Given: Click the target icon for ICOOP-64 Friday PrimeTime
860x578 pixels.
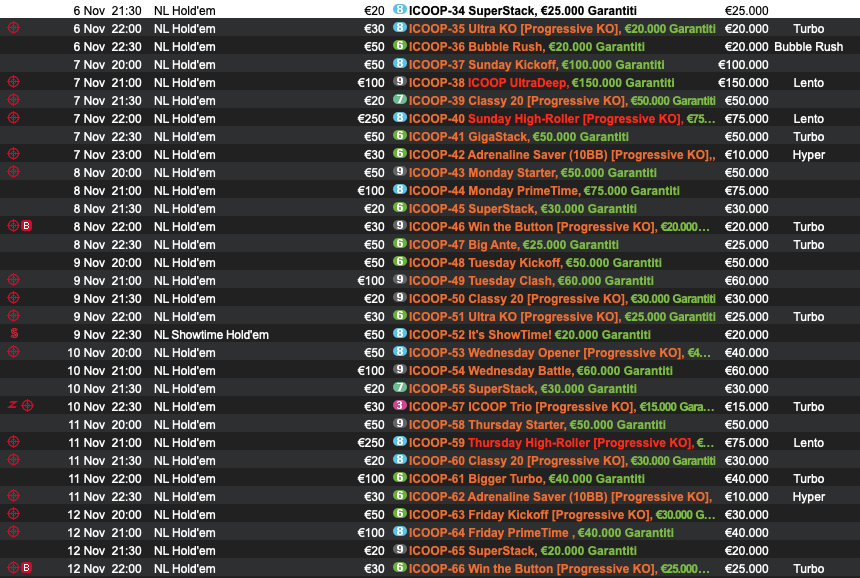Looking at the screenshot, I should click(14, 531).
